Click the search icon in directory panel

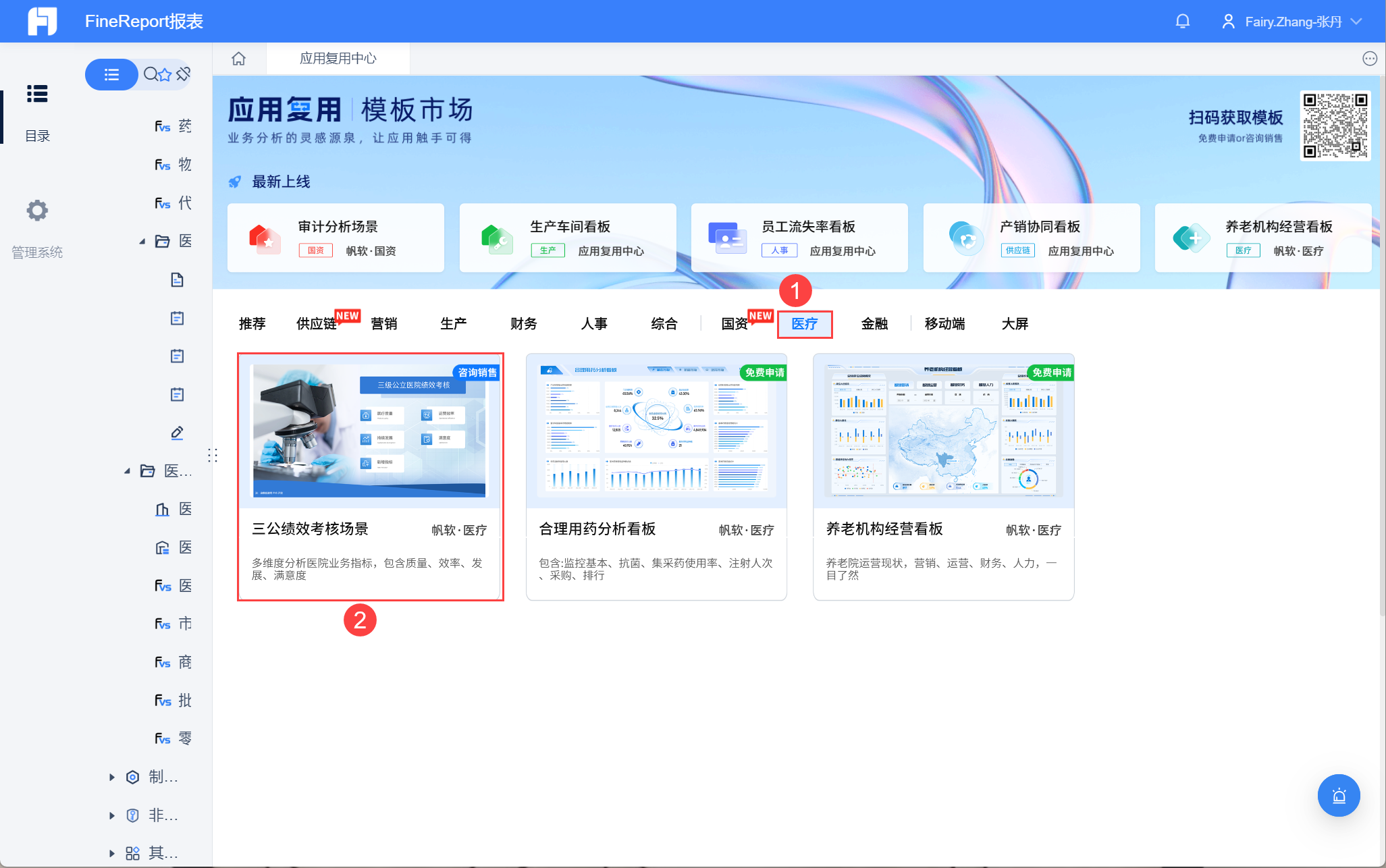click(x=151, y=74)
